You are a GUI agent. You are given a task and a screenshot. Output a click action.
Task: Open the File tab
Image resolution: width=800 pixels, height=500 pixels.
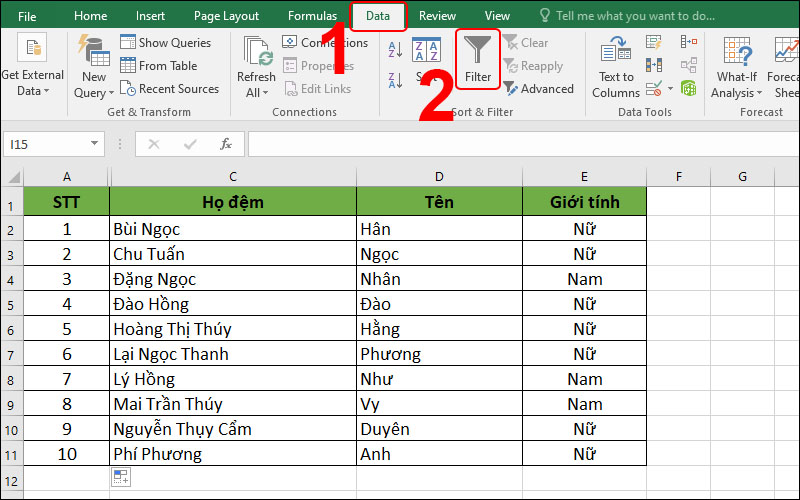pyautogui.click(x=27, y=16)
